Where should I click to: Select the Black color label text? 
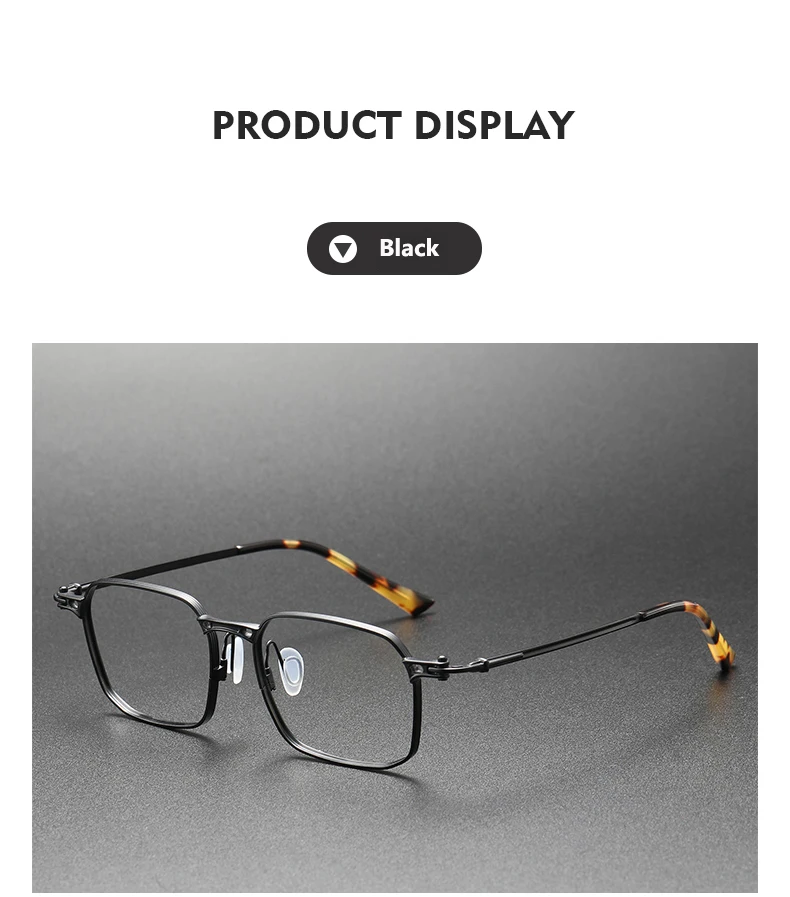point(409,248)
